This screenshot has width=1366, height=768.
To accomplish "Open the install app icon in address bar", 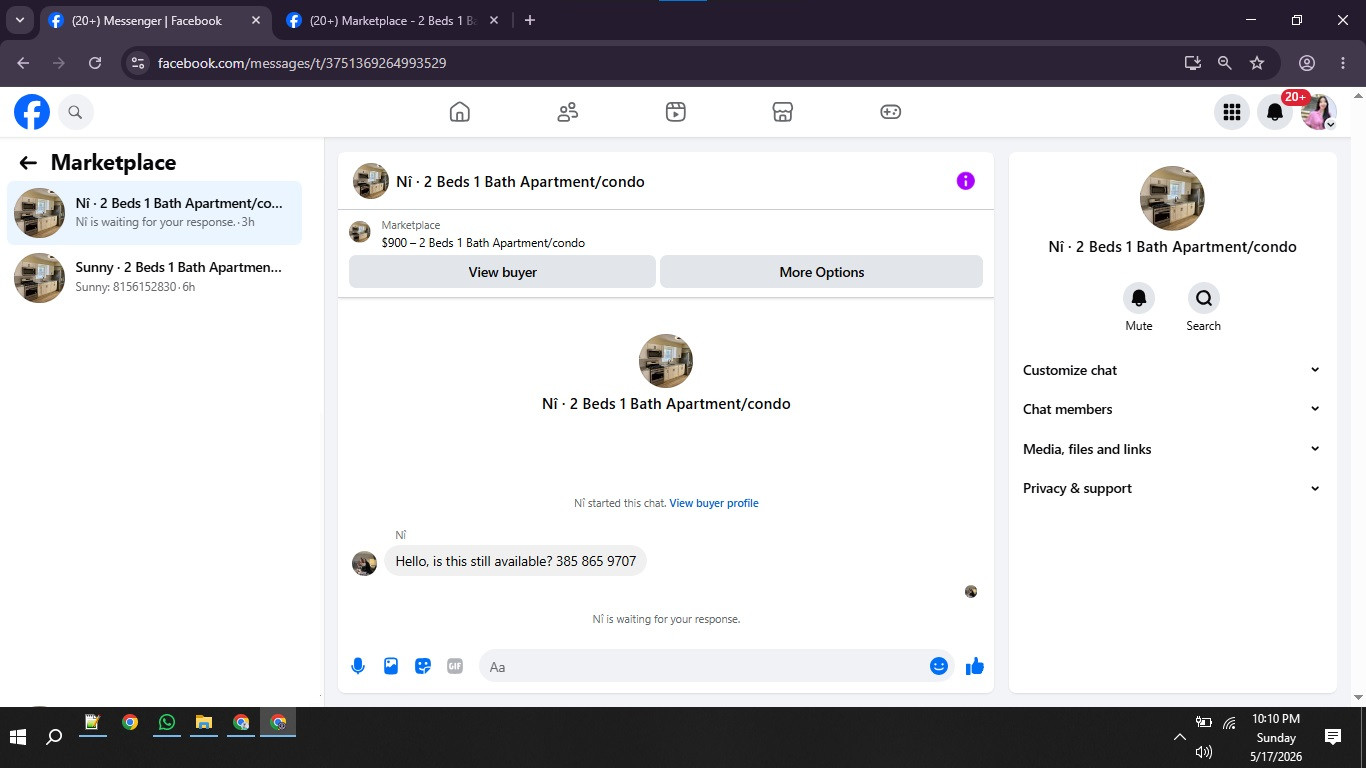I will coord(1192,63).
